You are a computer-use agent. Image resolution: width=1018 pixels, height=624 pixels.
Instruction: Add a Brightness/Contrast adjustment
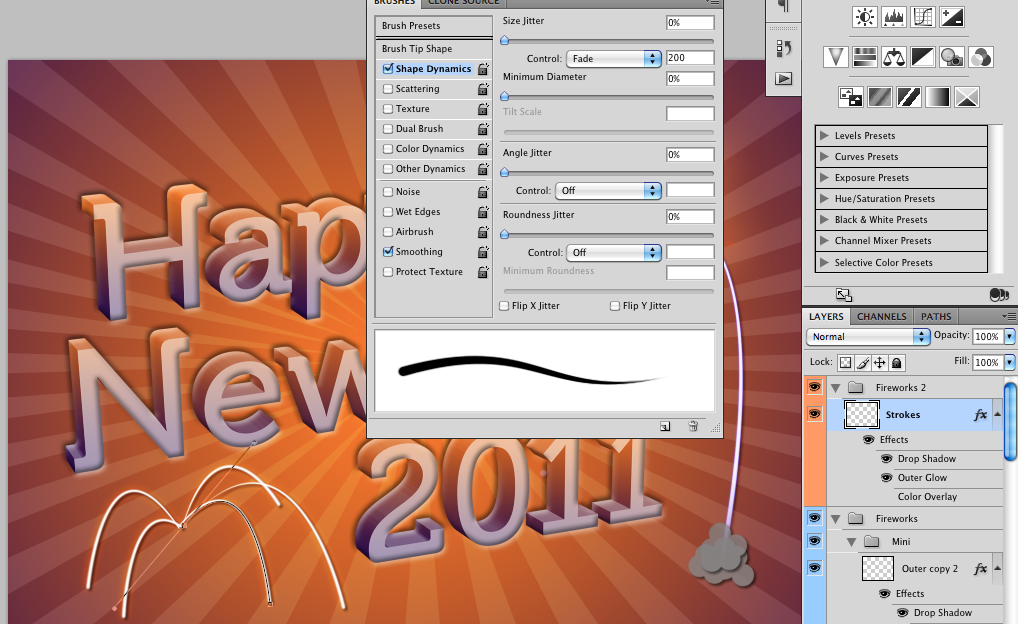(x=864, y=16)
